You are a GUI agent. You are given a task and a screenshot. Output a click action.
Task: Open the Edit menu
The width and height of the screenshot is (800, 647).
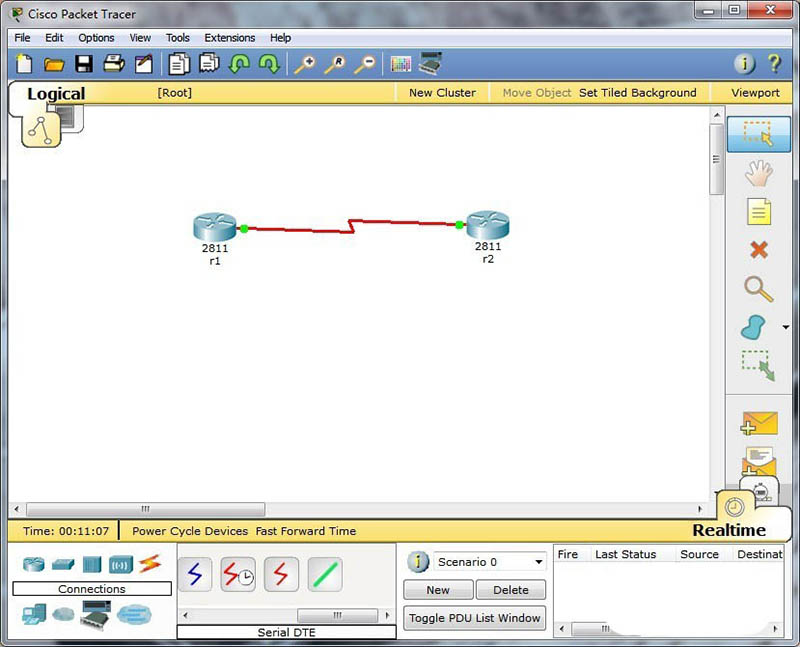(54, 38)
